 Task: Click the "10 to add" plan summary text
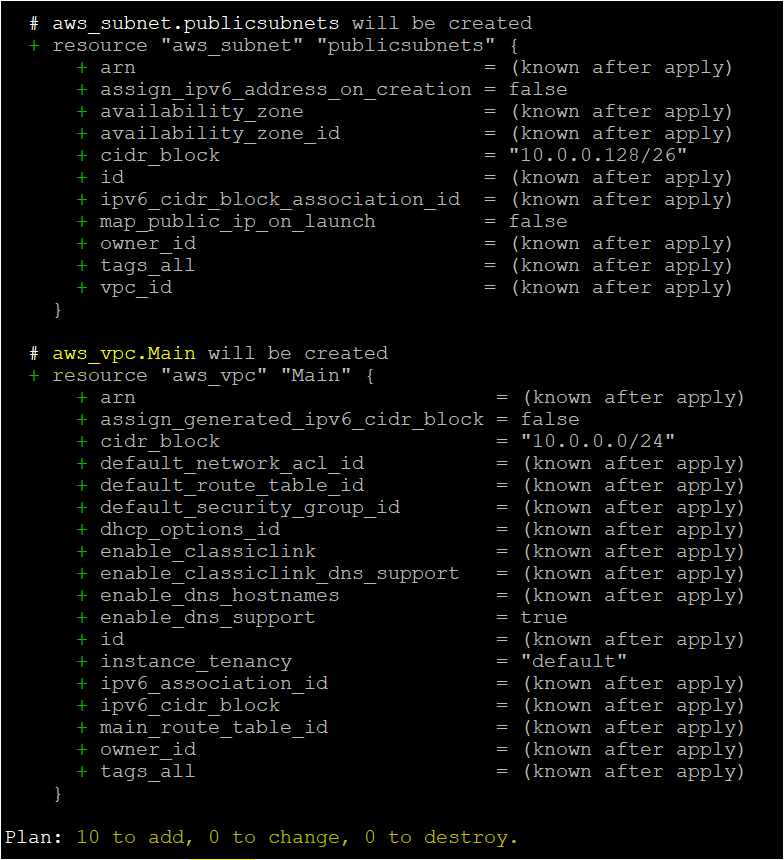pos(135,838)
